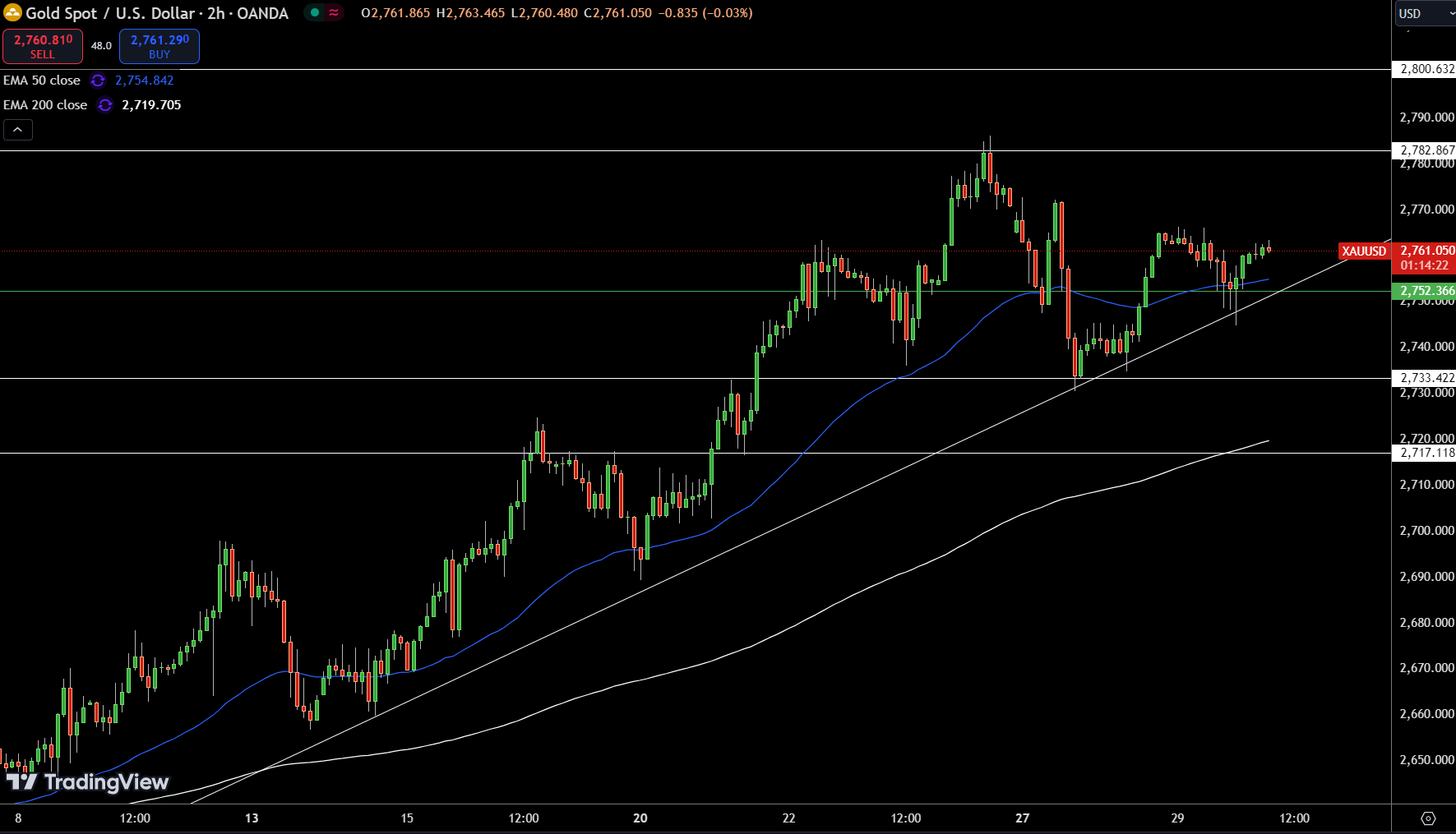The width and height of the screenshot is (1456, 834).
Task: Click the low price L2,760.480
Action: click(x=544, y=13)
